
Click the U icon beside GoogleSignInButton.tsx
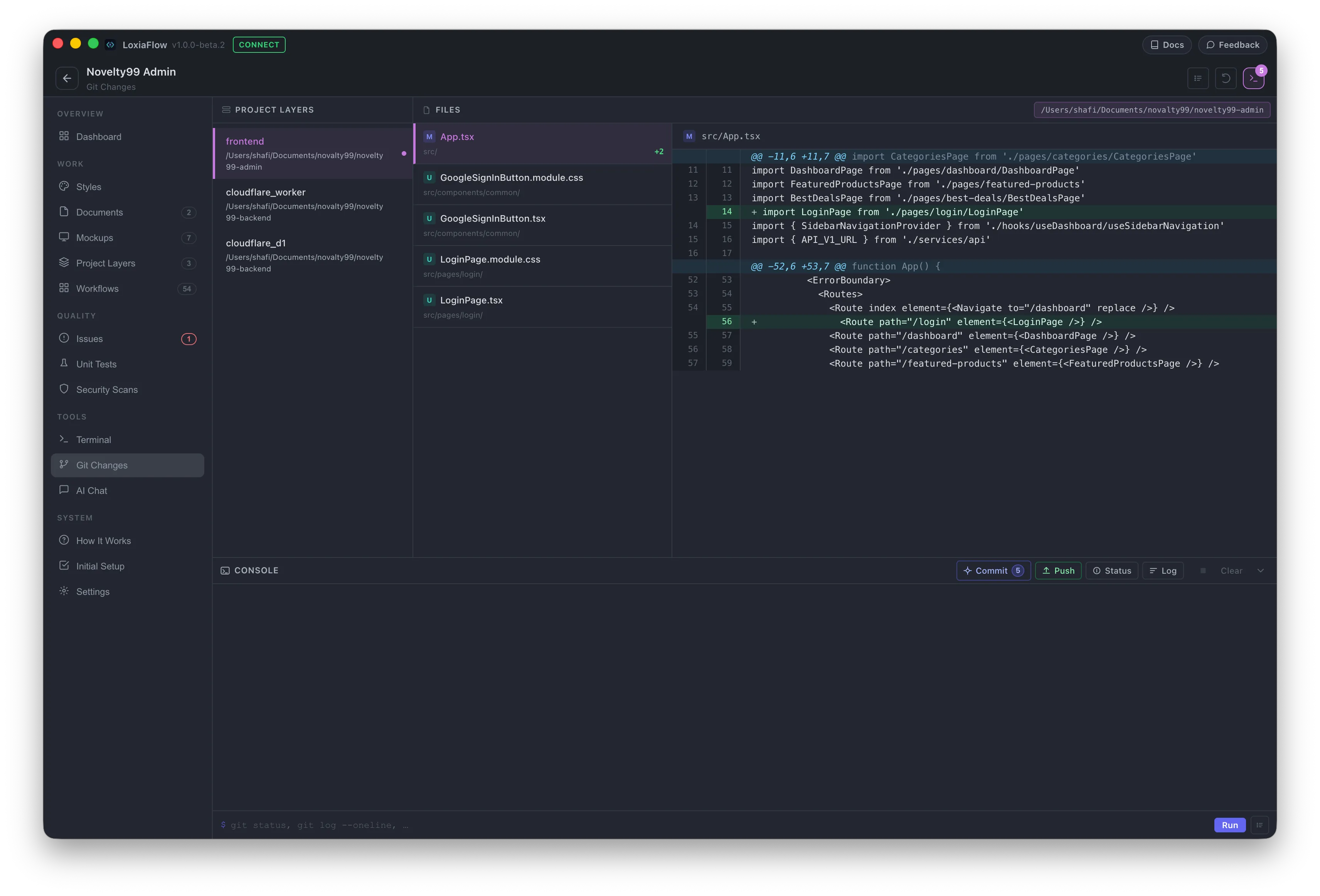tap(429, 219)
